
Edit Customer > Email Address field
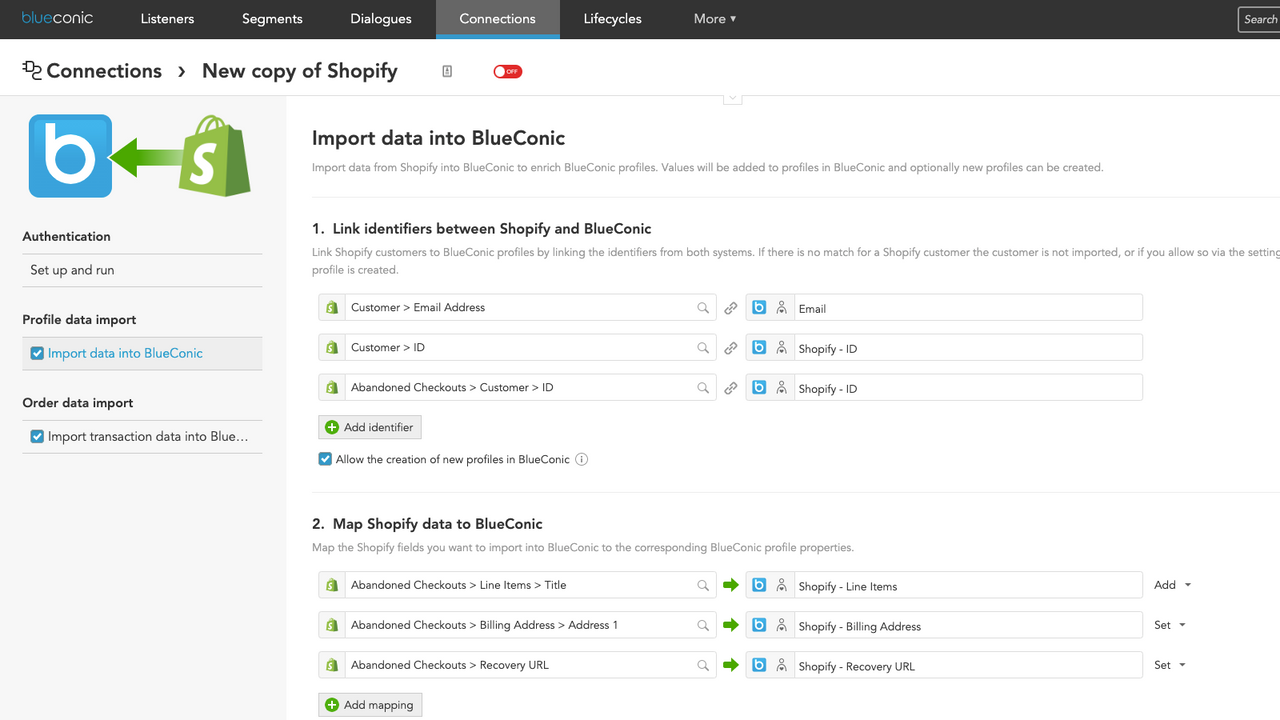click(531, 307)
